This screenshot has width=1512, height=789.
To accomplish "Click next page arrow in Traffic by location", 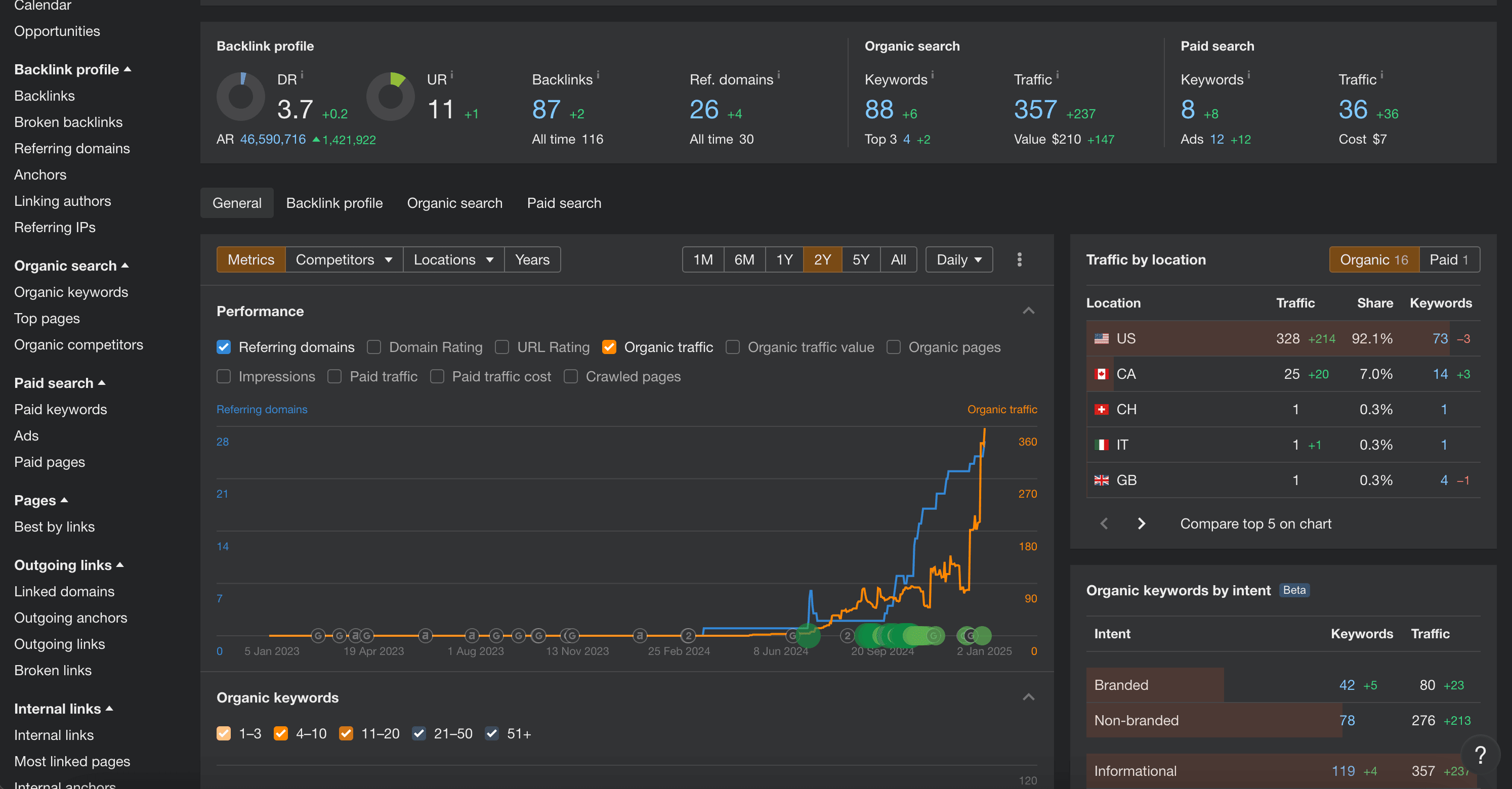I will pos(1141,523).
